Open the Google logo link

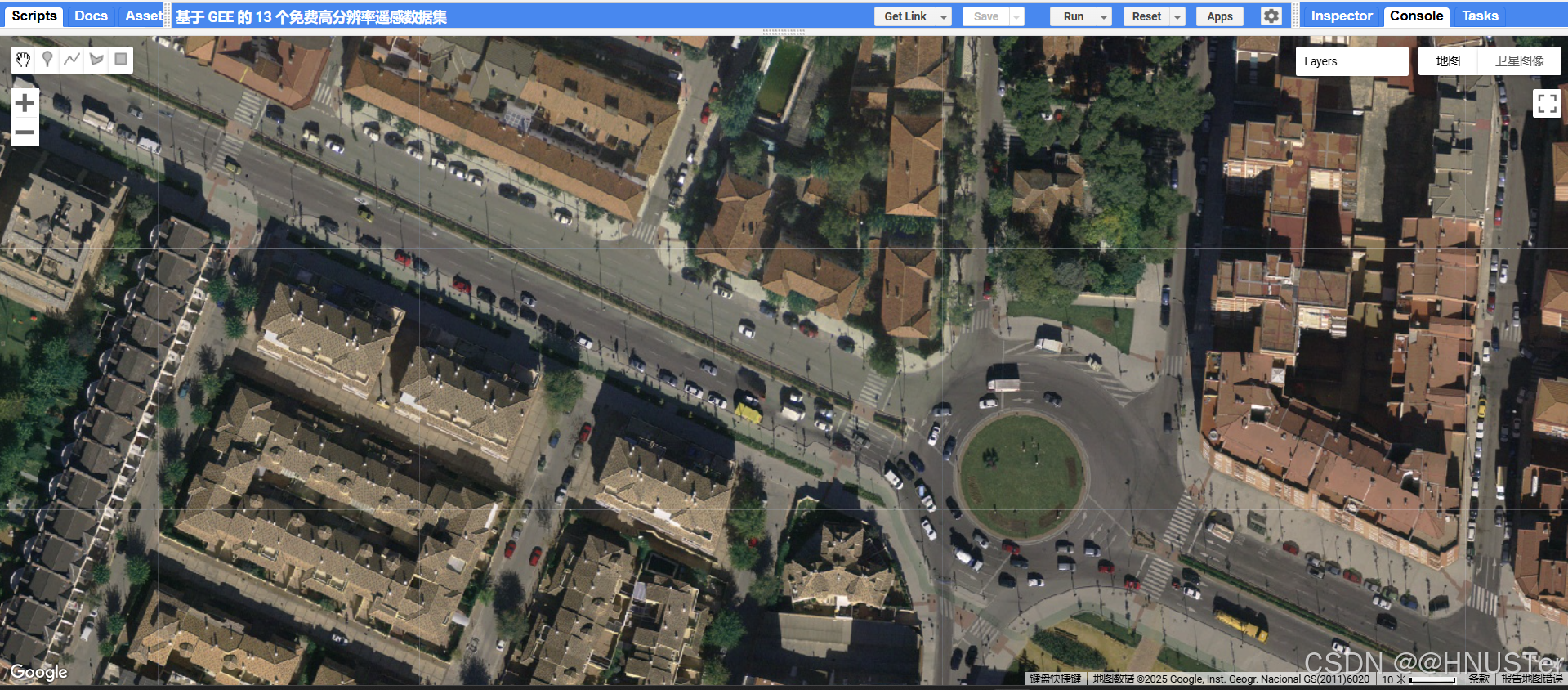(38, 672)
